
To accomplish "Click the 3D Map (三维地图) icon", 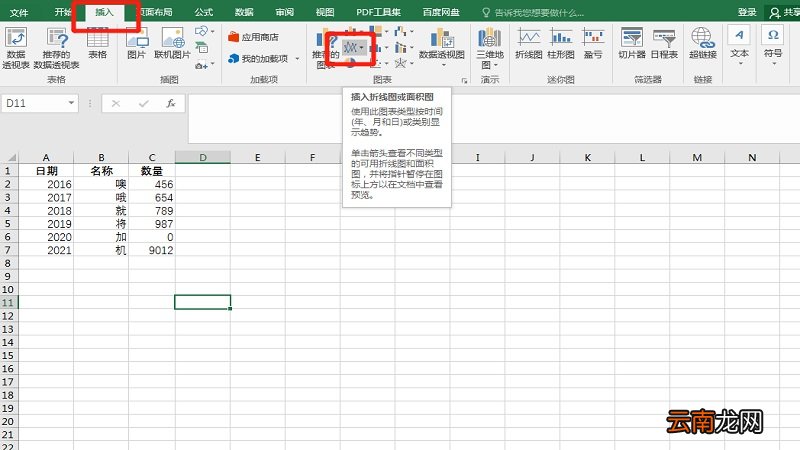I will click(x=490, y=38).
